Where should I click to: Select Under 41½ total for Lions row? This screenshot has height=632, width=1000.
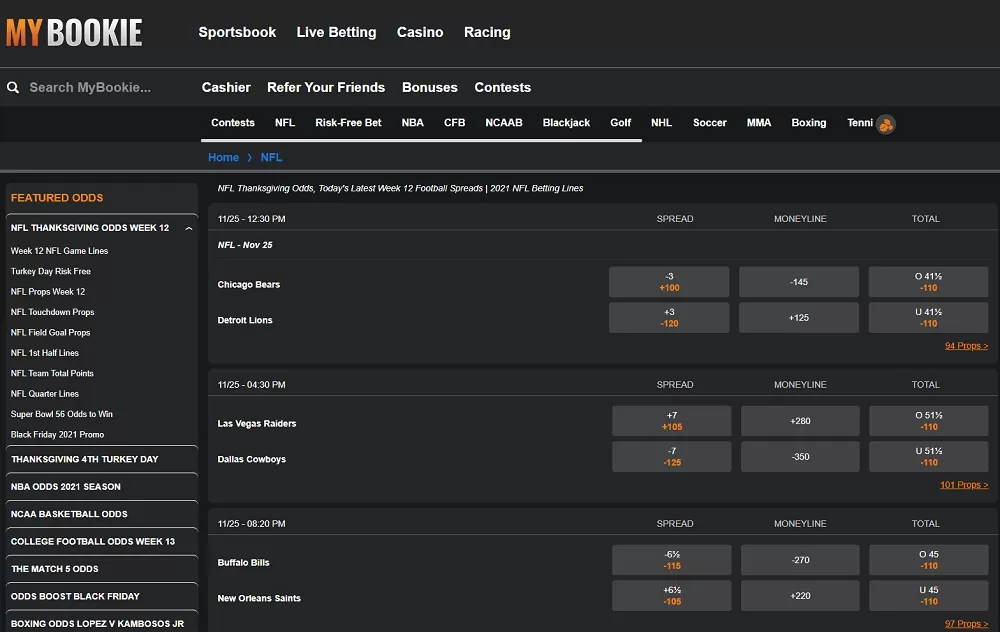[929, 318]
